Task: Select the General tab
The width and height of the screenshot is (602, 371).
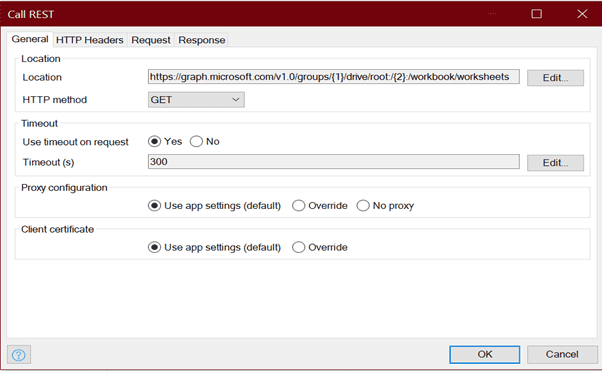Action: pos(30,39)
